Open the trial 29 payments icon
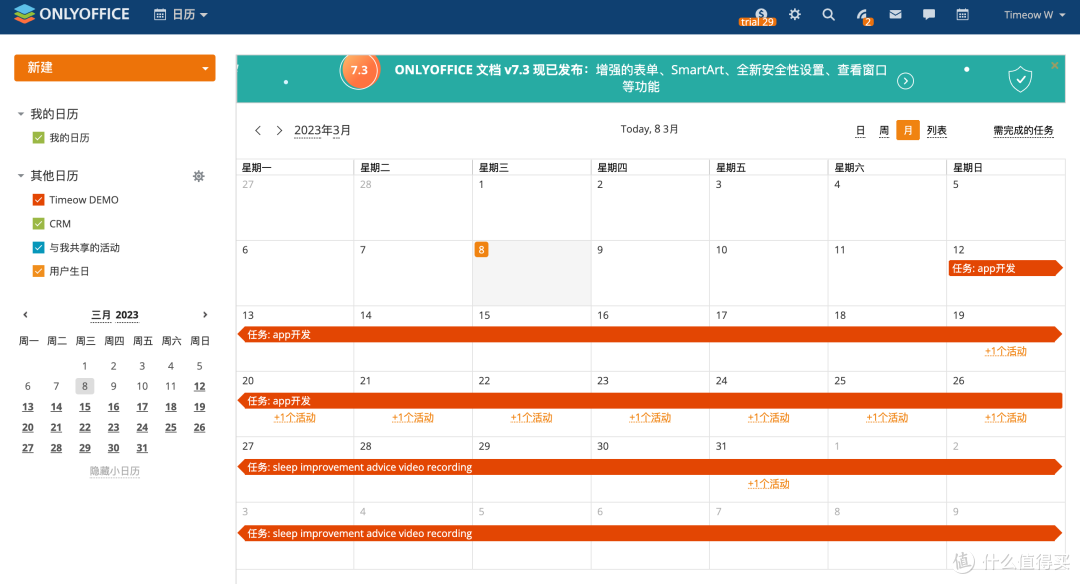Screen dimensions: 1080x584 tap(758, 17)
